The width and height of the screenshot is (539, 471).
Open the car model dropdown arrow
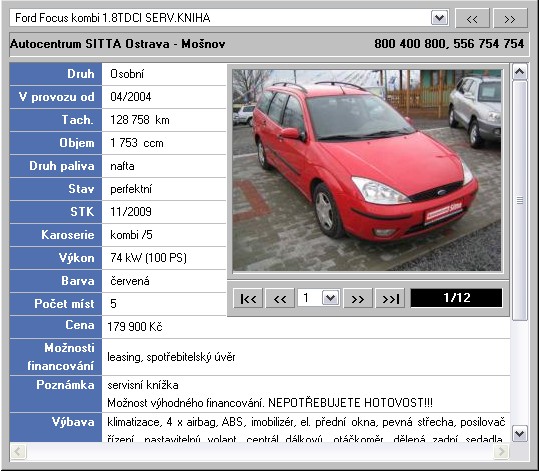tap(440, 18)
